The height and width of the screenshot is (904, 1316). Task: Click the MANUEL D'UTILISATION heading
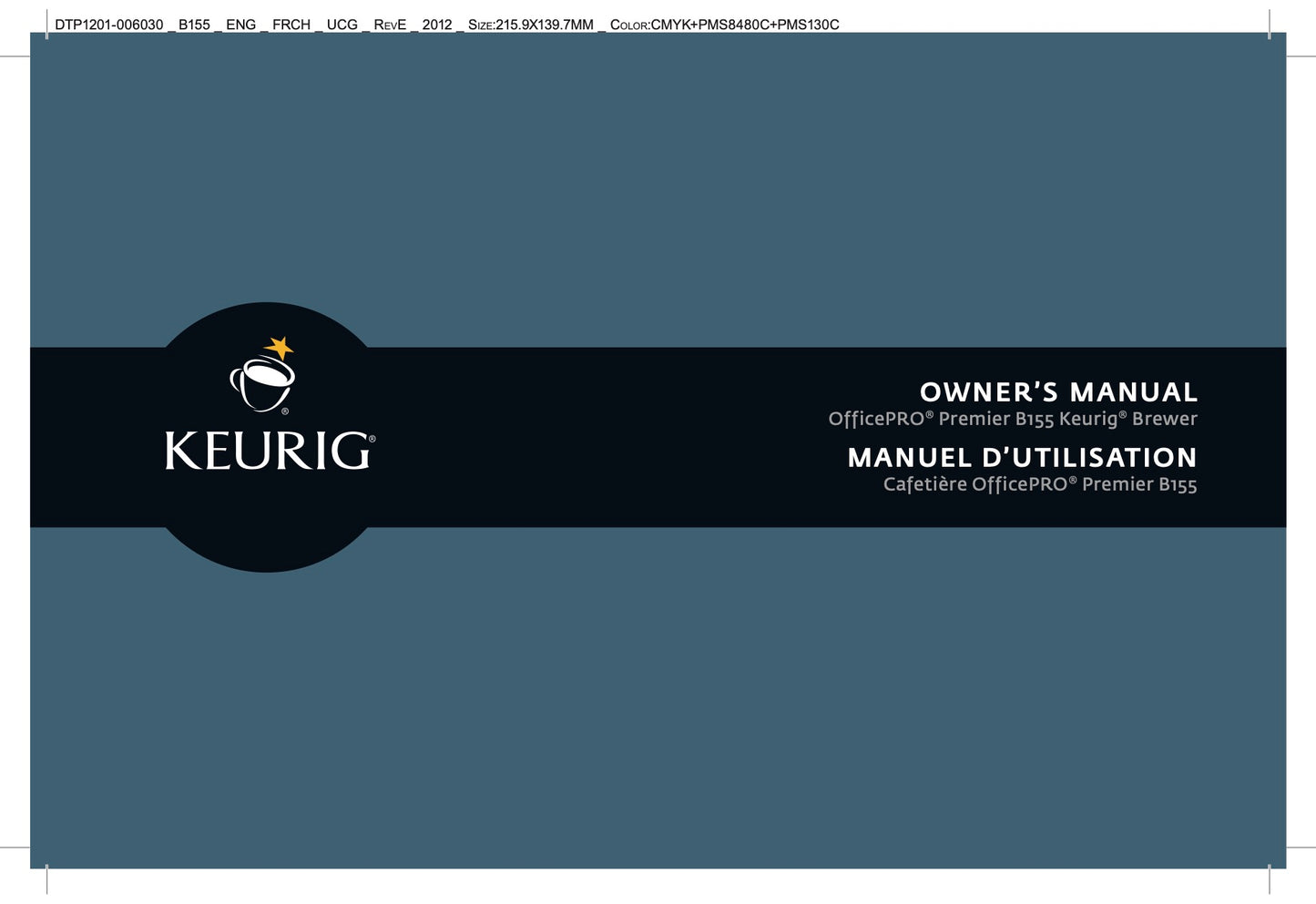1022,457
